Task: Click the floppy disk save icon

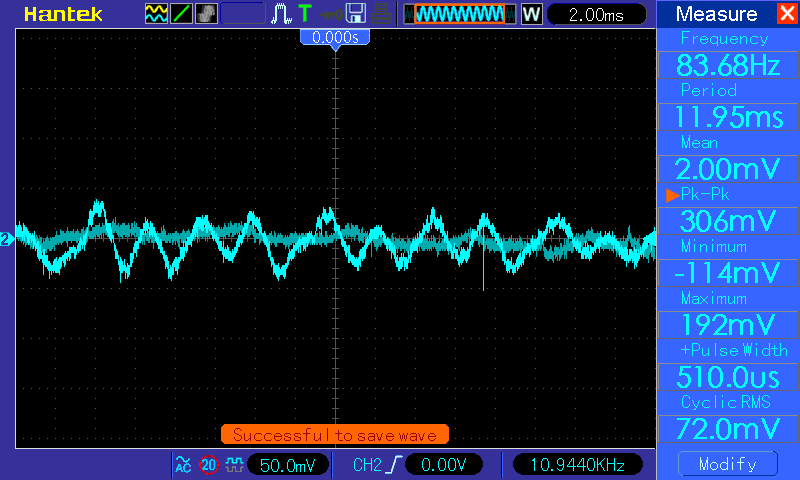Action: pyautogui.click(x=356, y=14)
